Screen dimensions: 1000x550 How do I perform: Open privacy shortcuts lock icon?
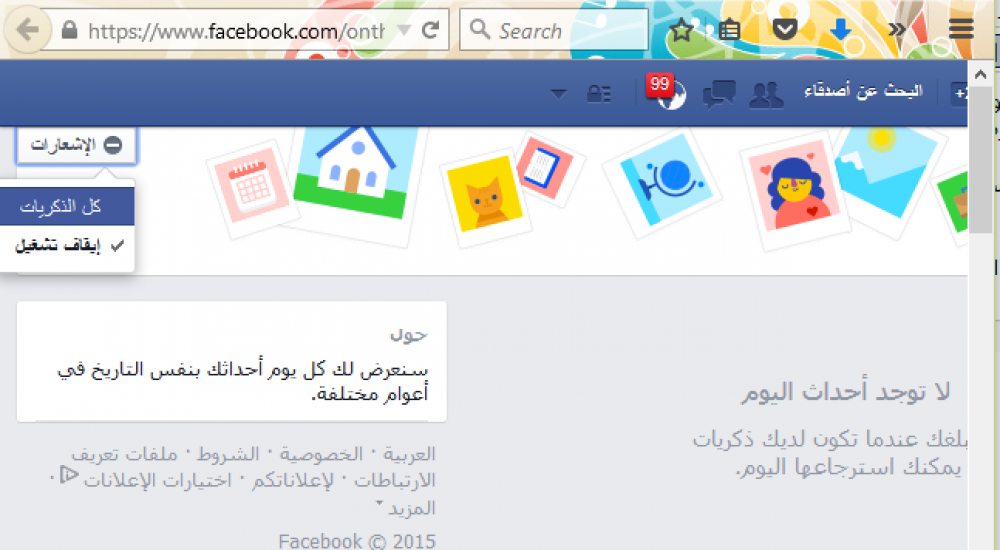(598, 94)
